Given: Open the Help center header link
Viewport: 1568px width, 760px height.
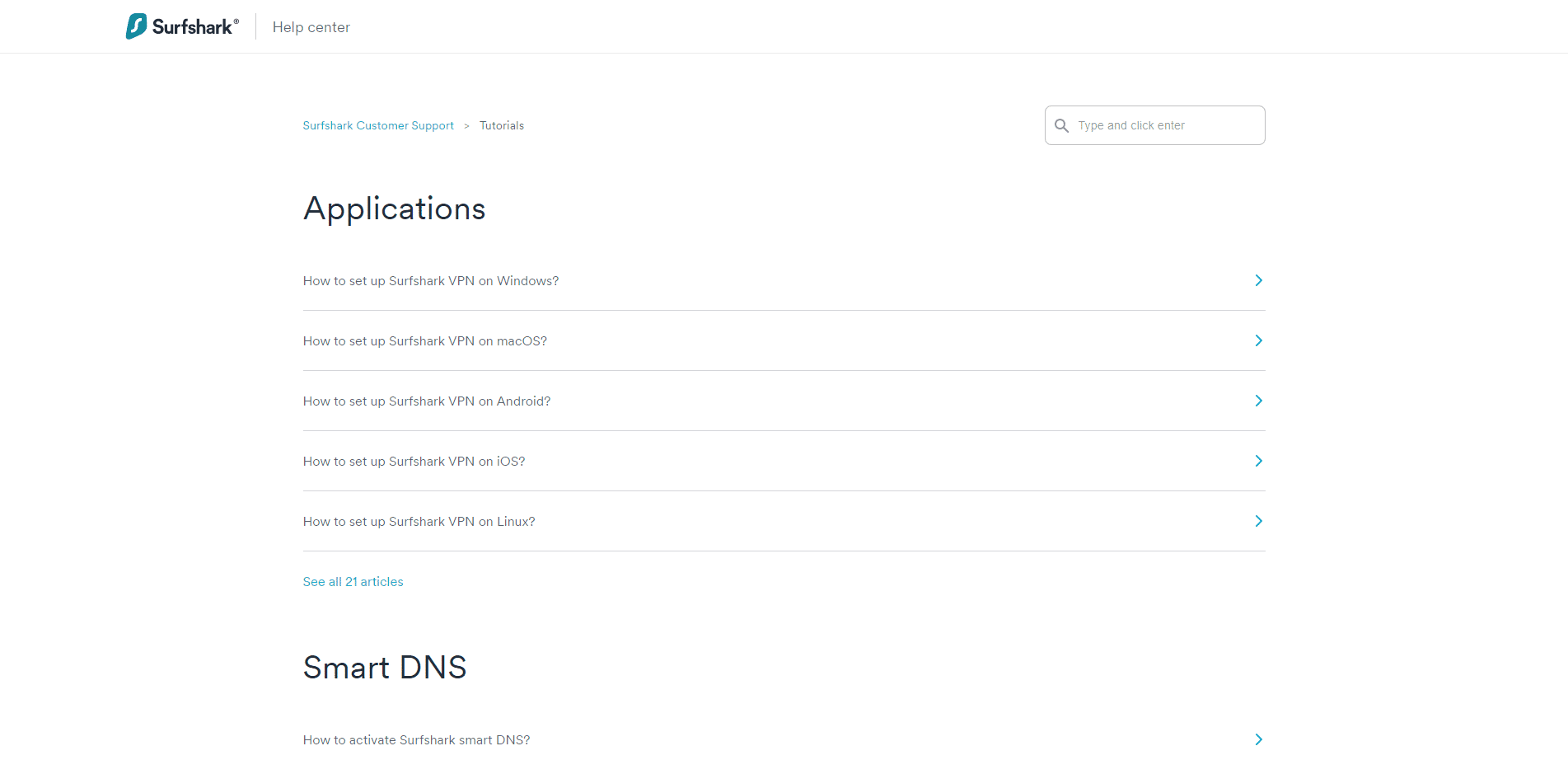Looking at the screenshot, I should coord(311,27).
